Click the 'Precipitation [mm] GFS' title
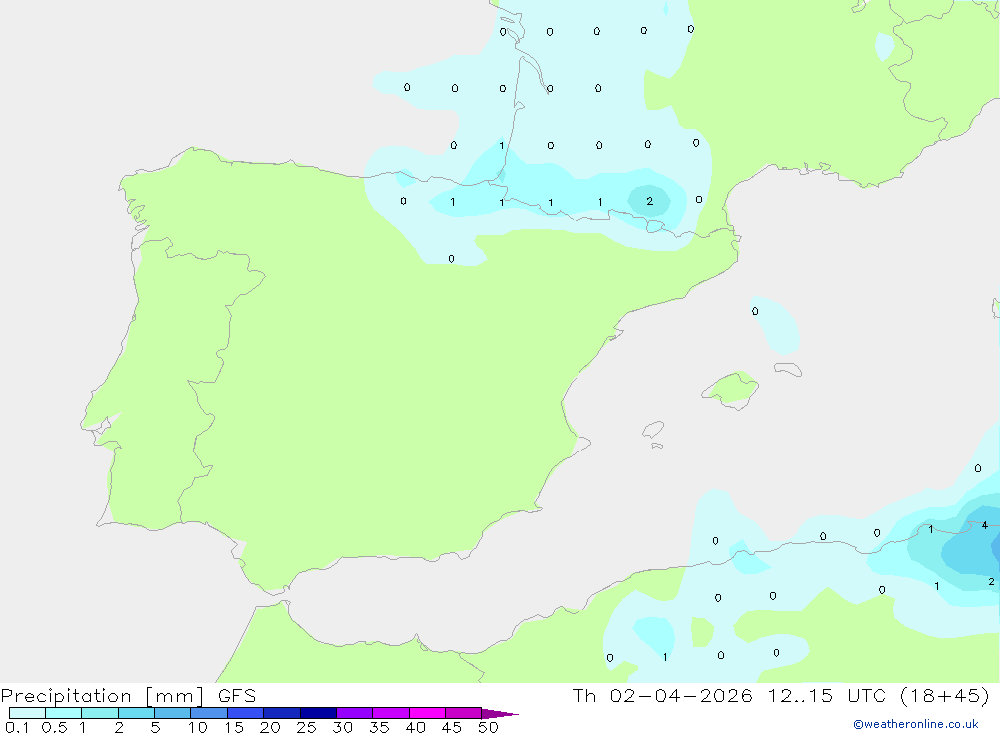 coord(128,696)
